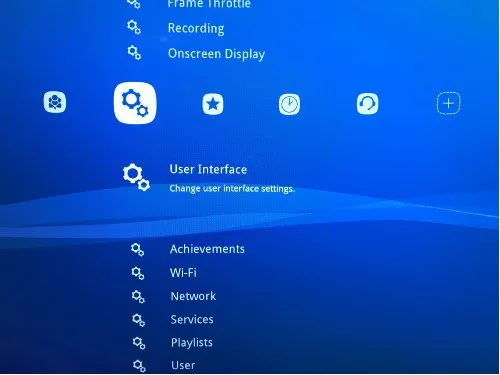Open the Network settings entry
Image resolution: width=500 pixels, height=375 pixels.
(193, 296)
